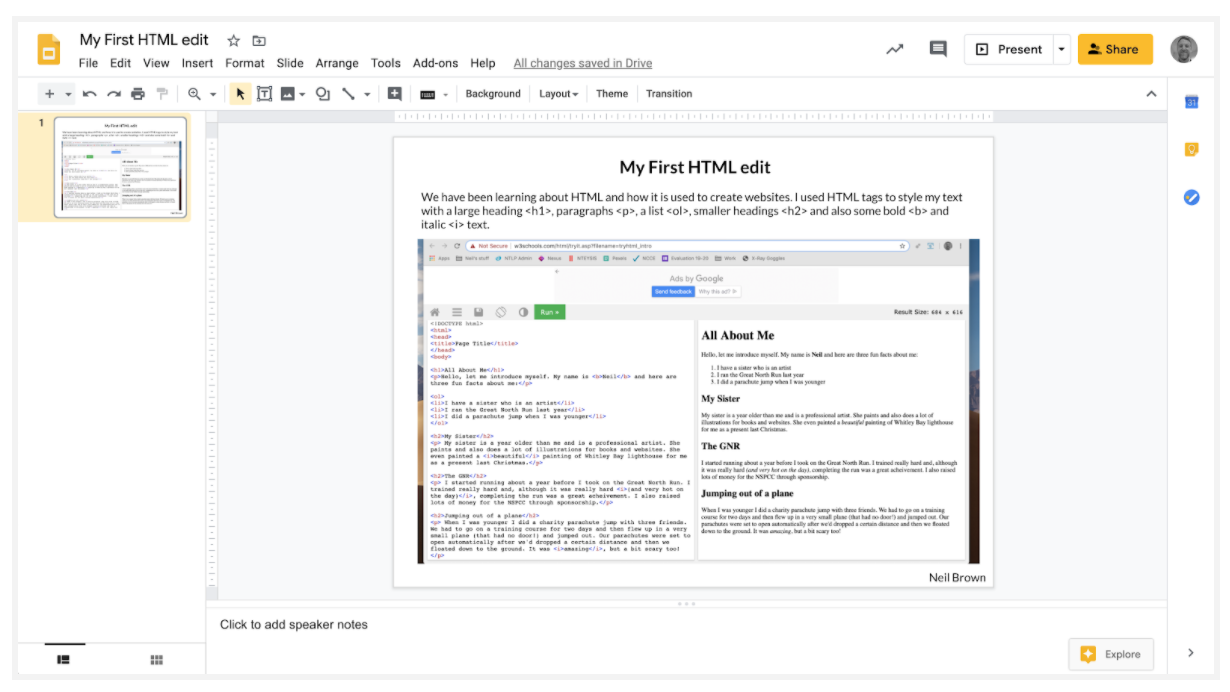Screen dimensions: 1230x692
Task: Click the presentation name in the header
Action: 144,40
